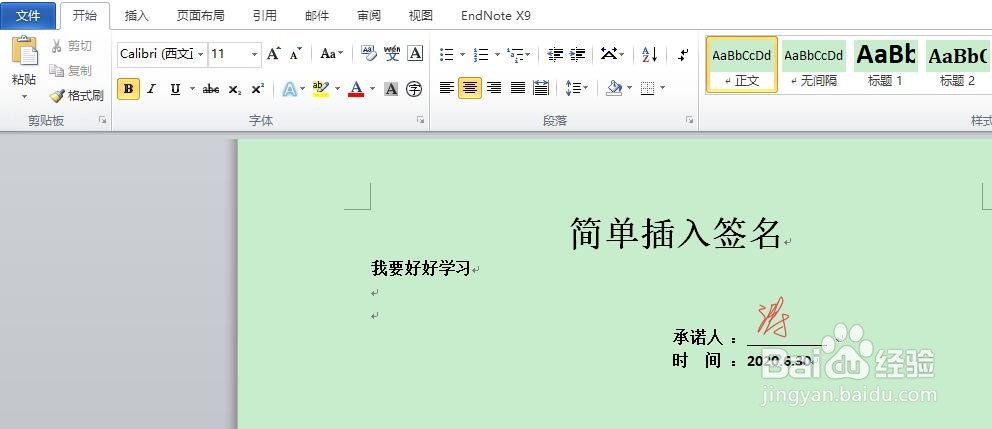The width and height of the screenshot is (992, 429).
Task: Open the Change Case Aa dropdown
Action: pos(332,54)
